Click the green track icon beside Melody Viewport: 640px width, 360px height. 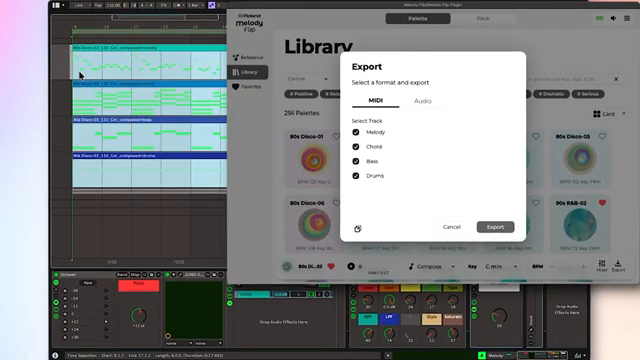pos(482,356)
